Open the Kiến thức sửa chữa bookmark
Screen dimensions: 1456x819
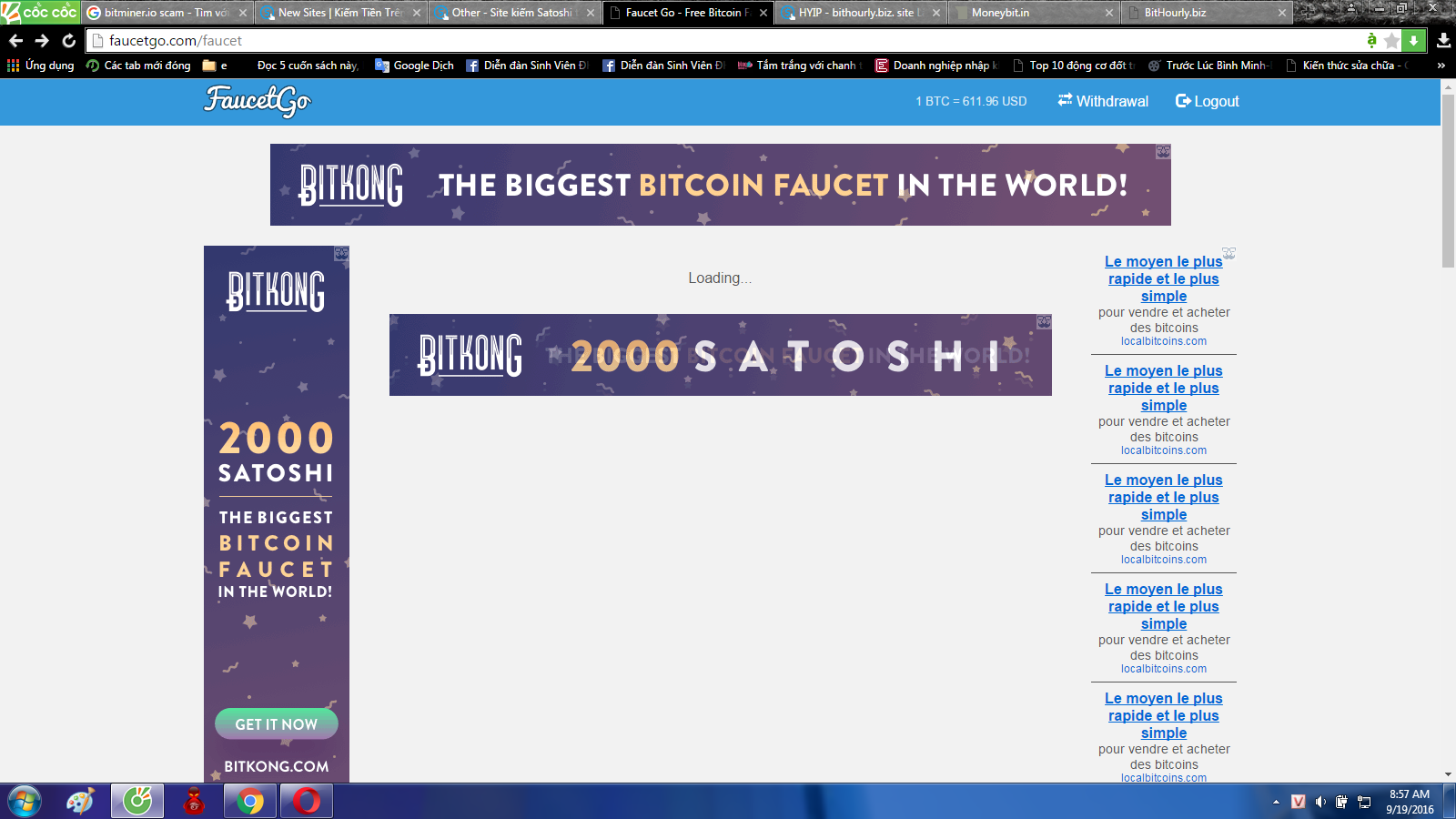1347,66
